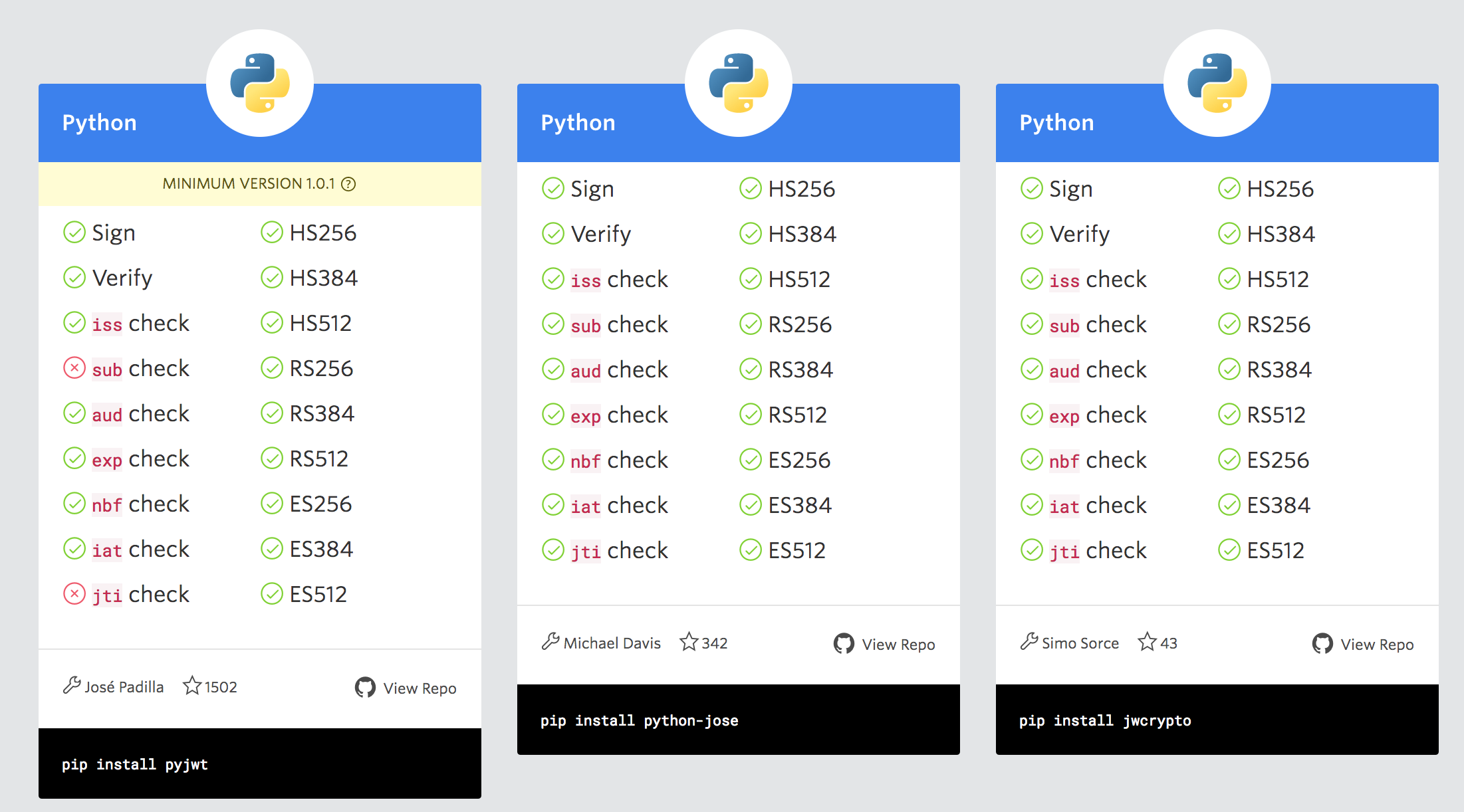The image size is (1464, 812).
Task: Click the wrench icon beside Simo Sorce
Action: pos(1029,641)
